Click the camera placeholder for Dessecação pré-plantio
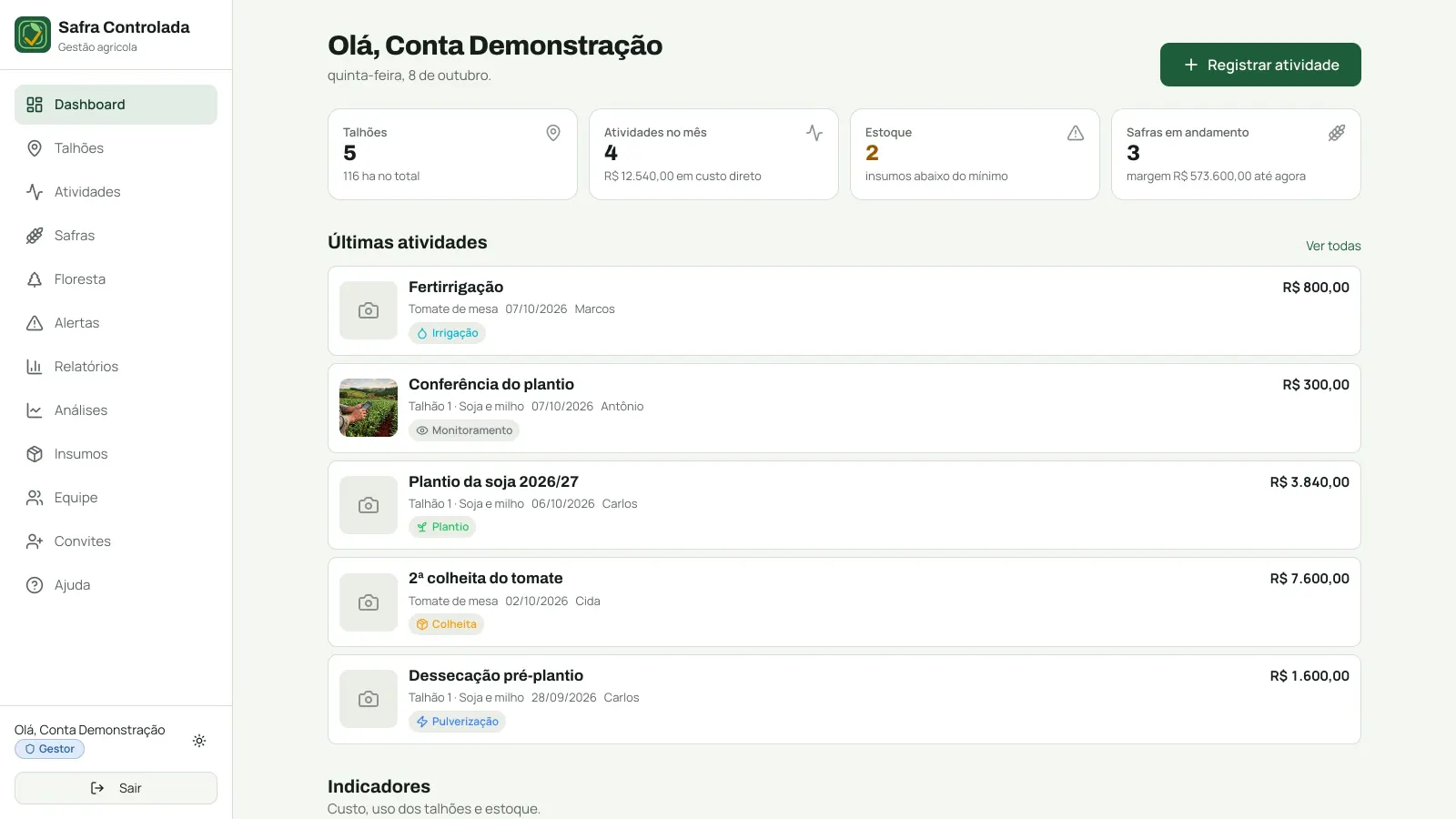The height and width of the screenshot is (819, 1456). [369, 699]
